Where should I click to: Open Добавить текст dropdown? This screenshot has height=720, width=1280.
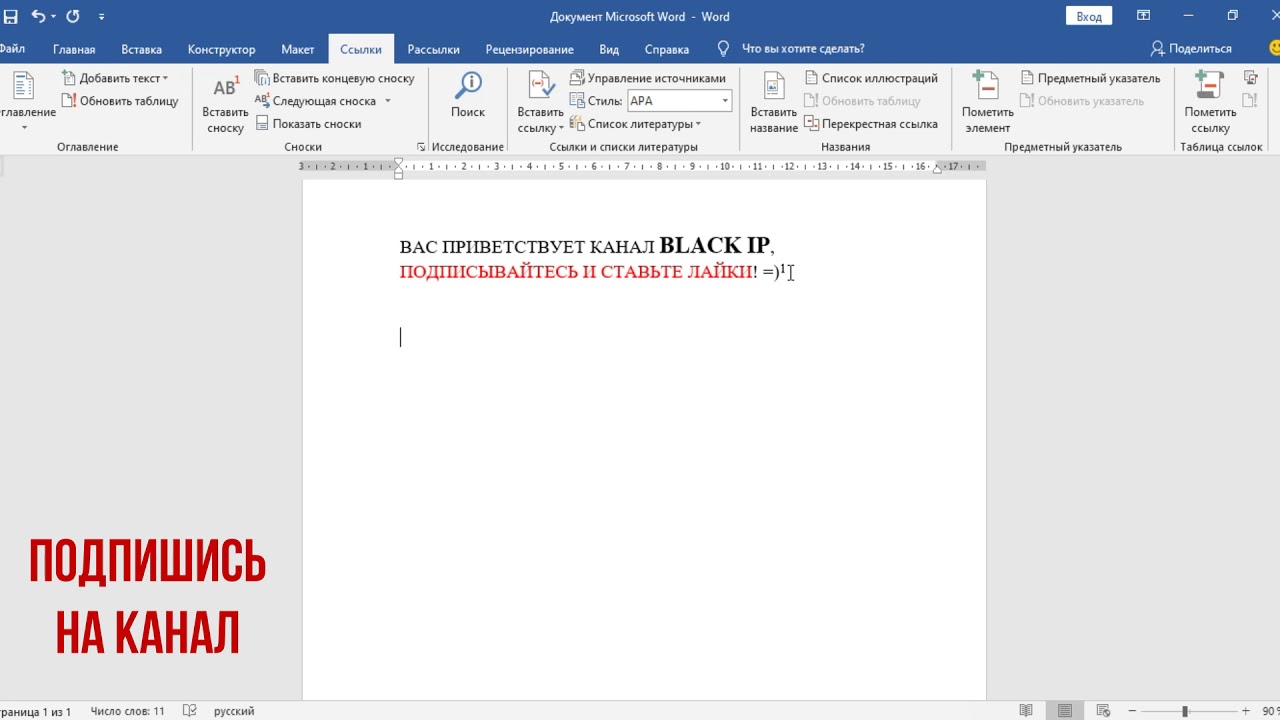pos(115,78)
